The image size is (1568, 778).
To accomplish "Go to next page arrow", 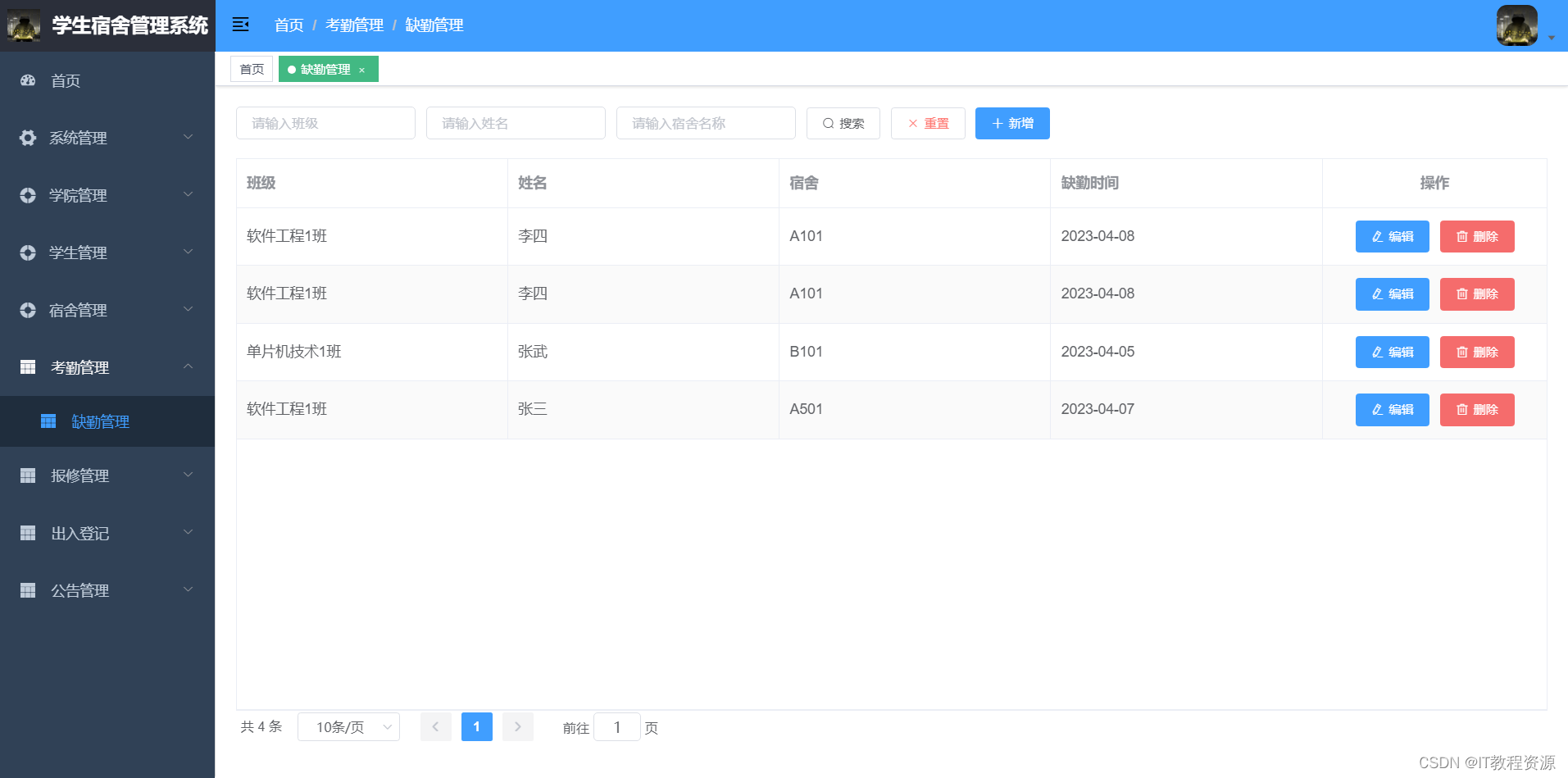I will [518, 727].
